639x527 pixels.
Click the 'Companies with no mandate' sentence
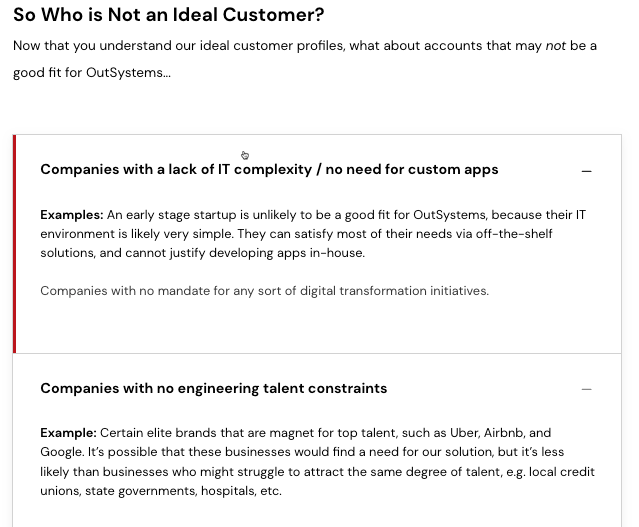tap(264, 291)
